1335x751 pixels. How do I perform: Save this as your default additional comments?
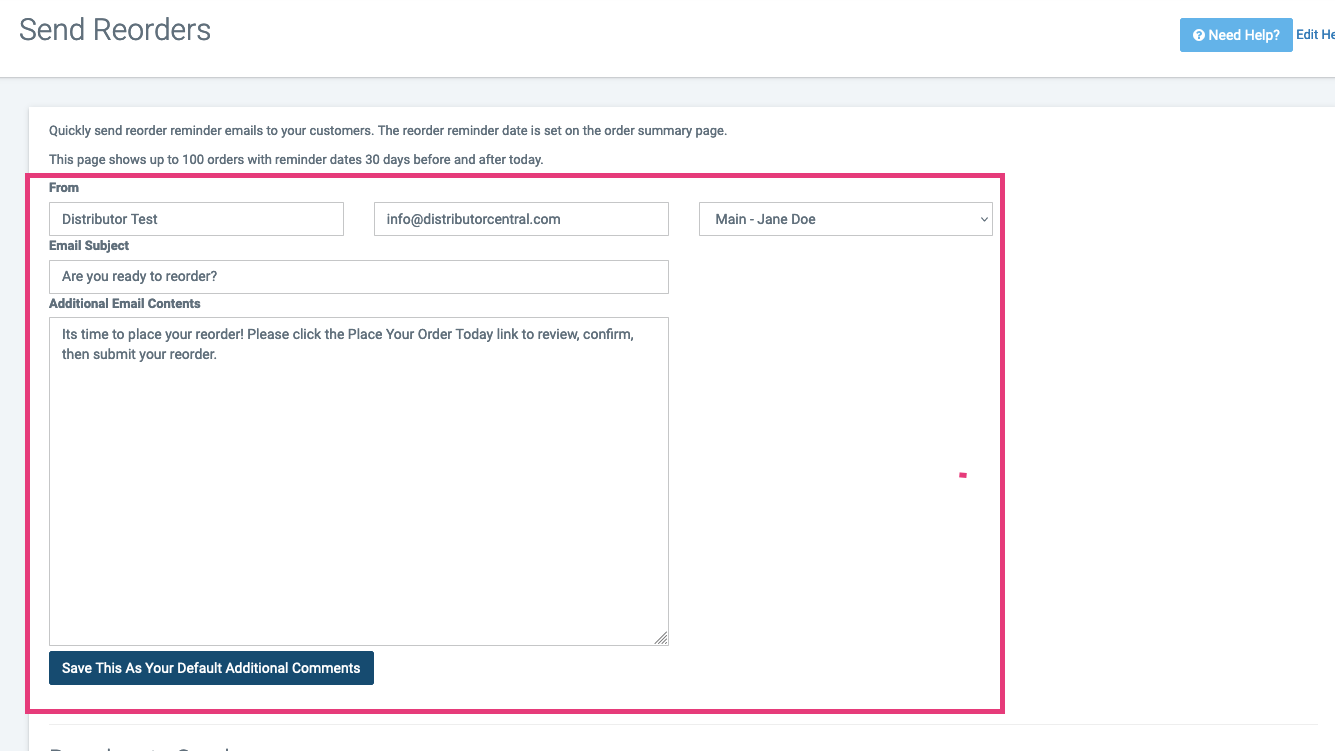211,668
